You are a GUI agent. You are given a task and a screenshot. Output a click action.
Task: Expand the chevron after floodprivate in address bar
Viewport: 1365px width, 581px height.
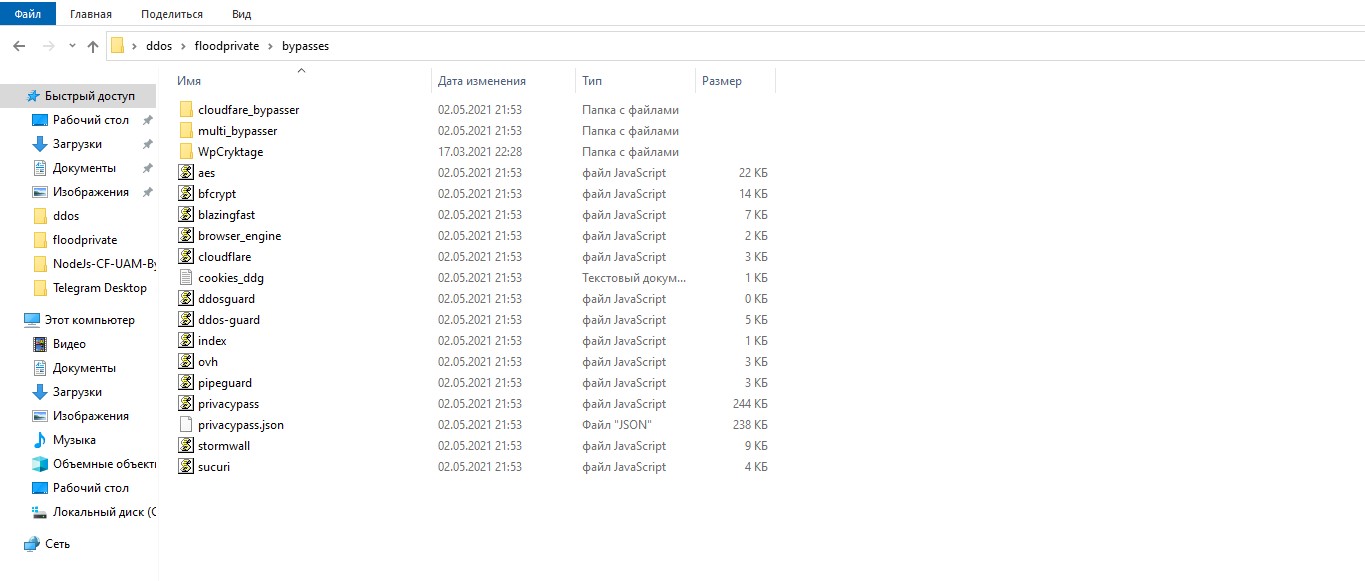(x=269, y=46)
